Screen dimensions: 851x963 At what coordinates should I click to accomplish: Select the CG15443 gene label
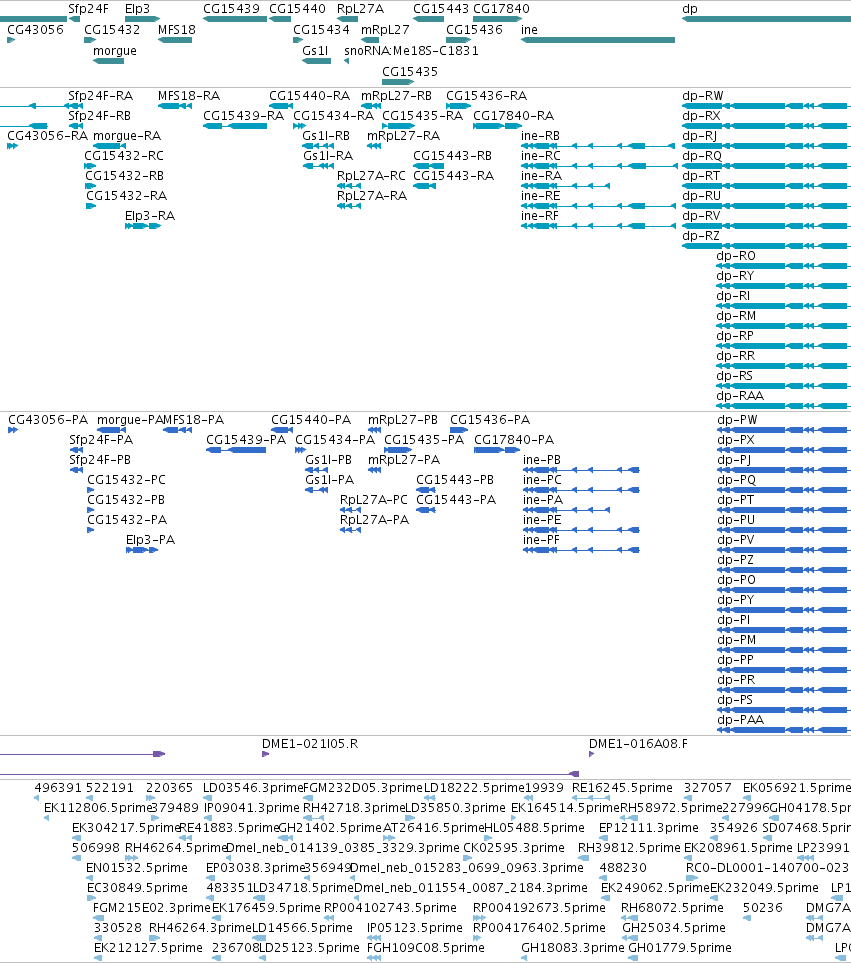click(x=441, y=9)
